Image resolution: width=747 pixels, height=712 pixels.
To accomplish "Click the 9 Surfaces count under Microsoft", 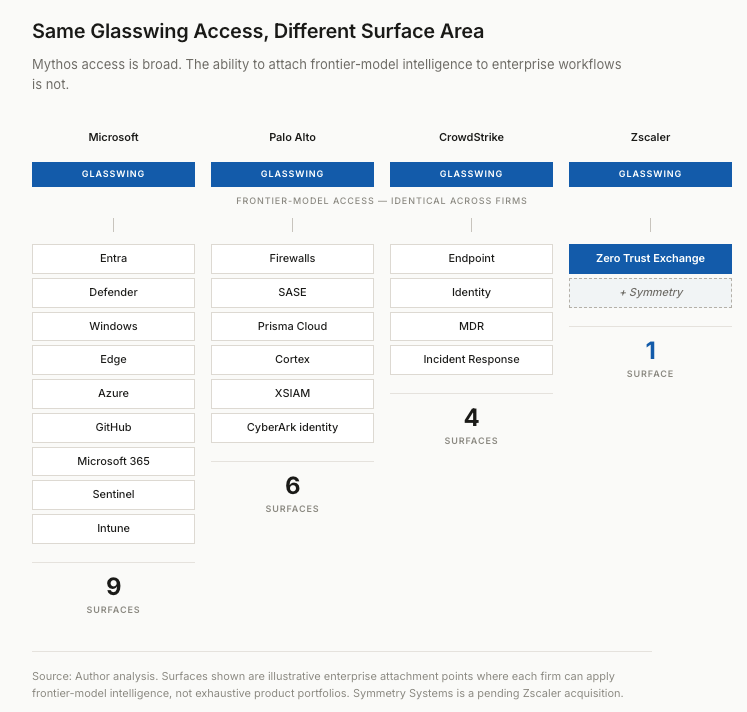I will coord(113,595).
